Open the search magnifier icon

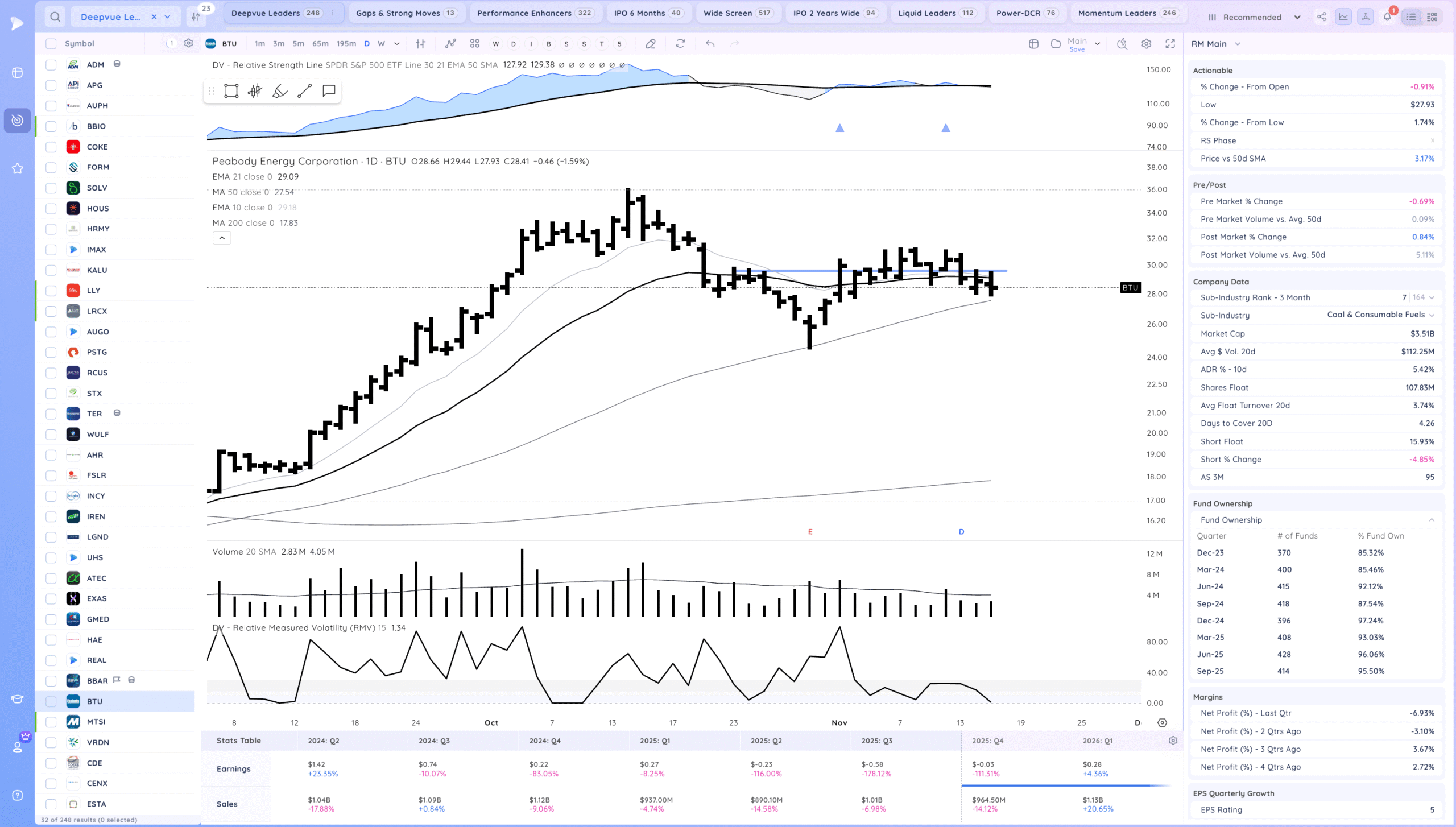(55, 17)
